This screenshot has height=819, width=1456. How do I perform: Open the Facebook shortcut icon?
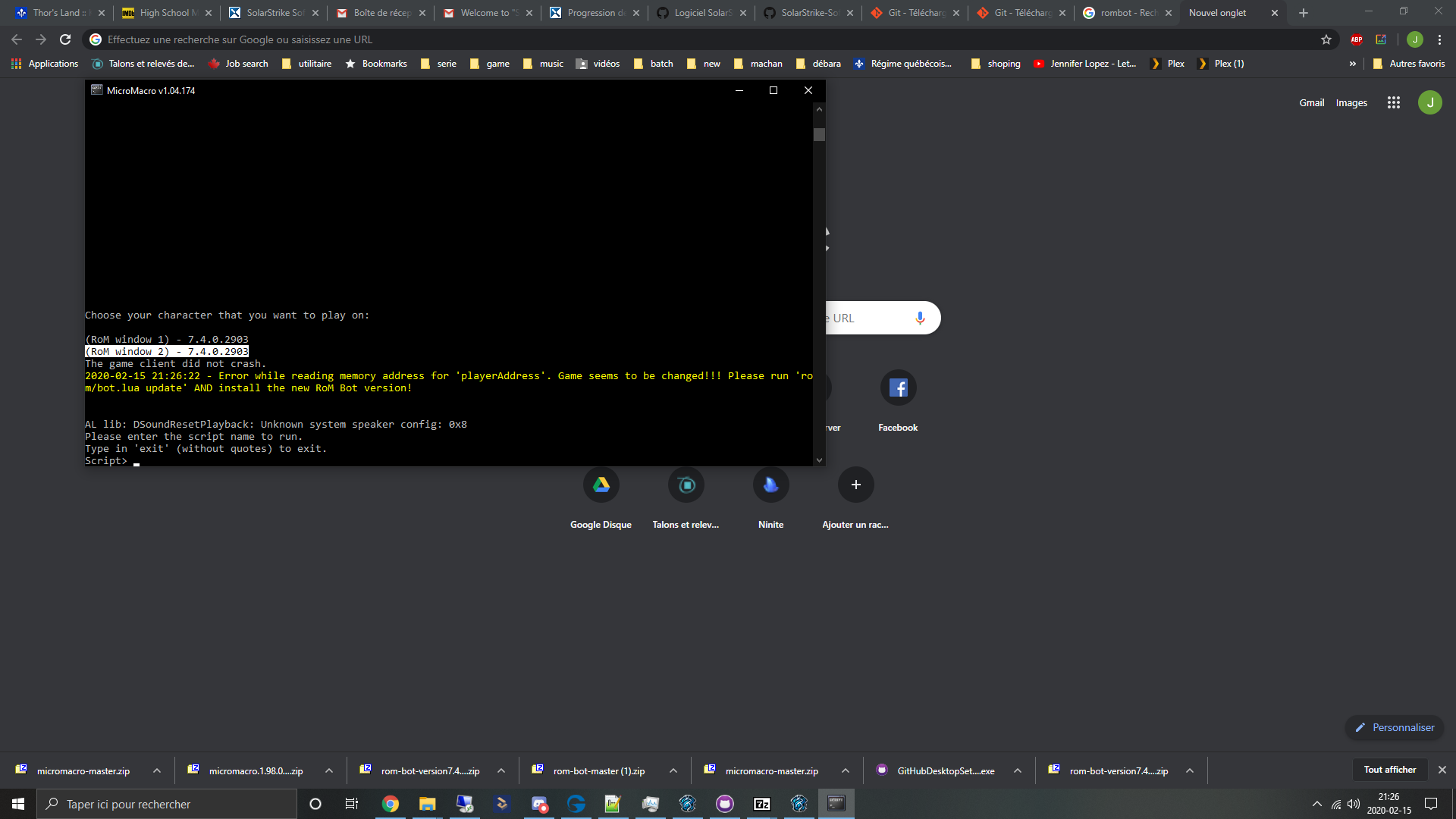pos(898,388)
